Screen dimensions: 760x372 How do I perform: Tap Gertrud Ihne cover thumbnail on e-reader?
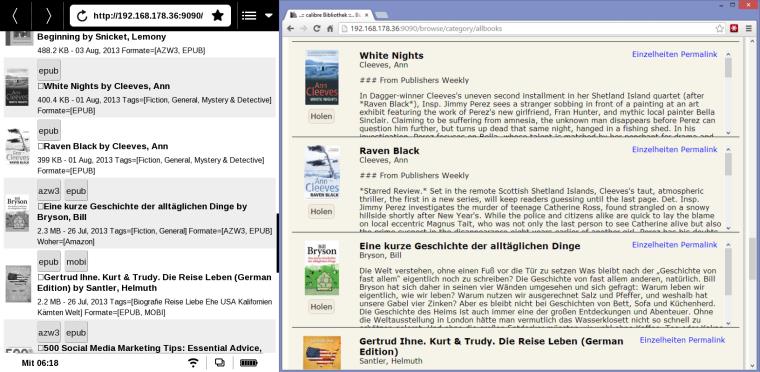[18, 284]
